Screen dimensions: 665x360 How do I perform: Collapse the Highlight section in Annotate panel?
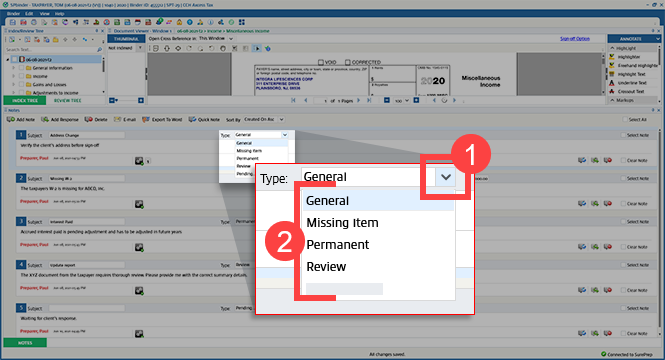coord(612,48)
